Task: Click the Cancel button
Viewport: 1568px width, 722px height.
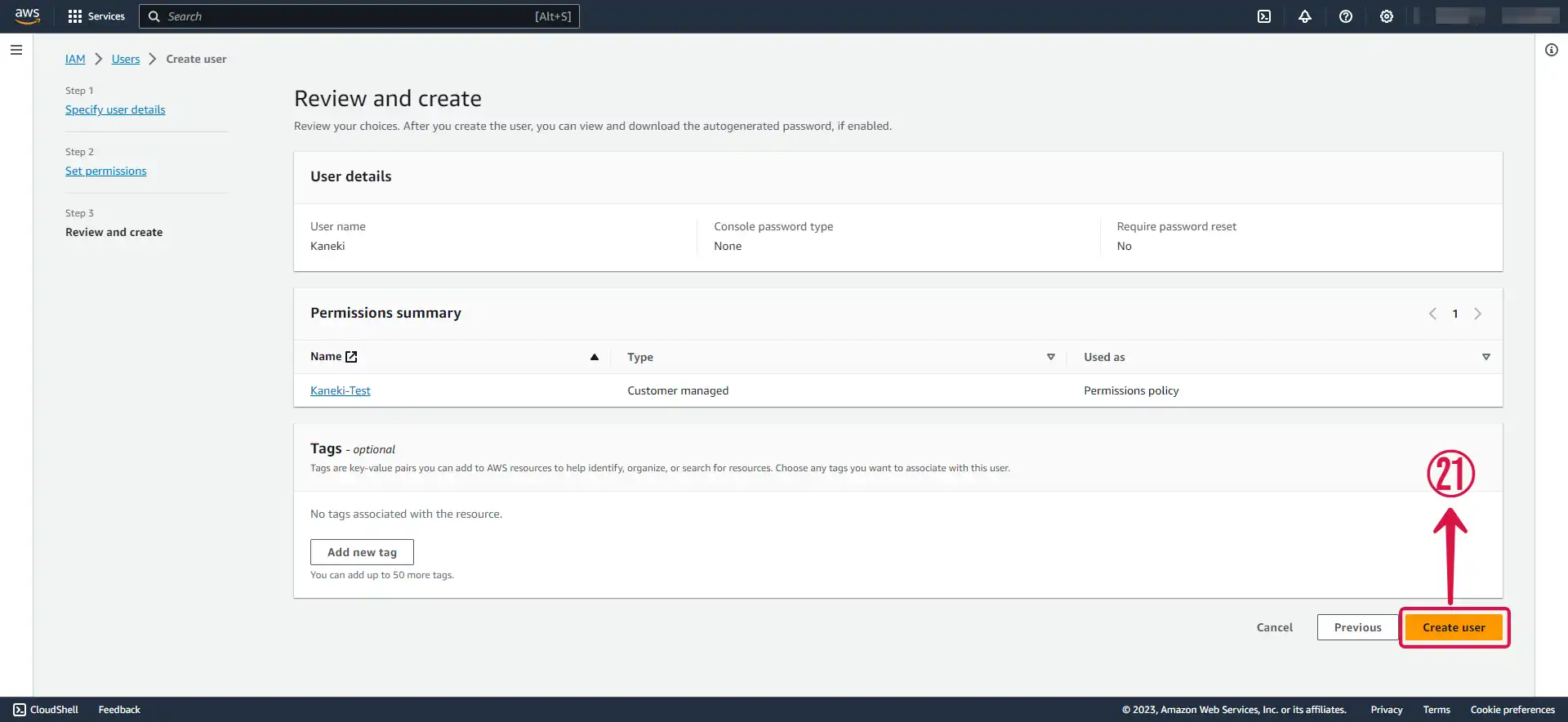Action: click(1275, 627)
